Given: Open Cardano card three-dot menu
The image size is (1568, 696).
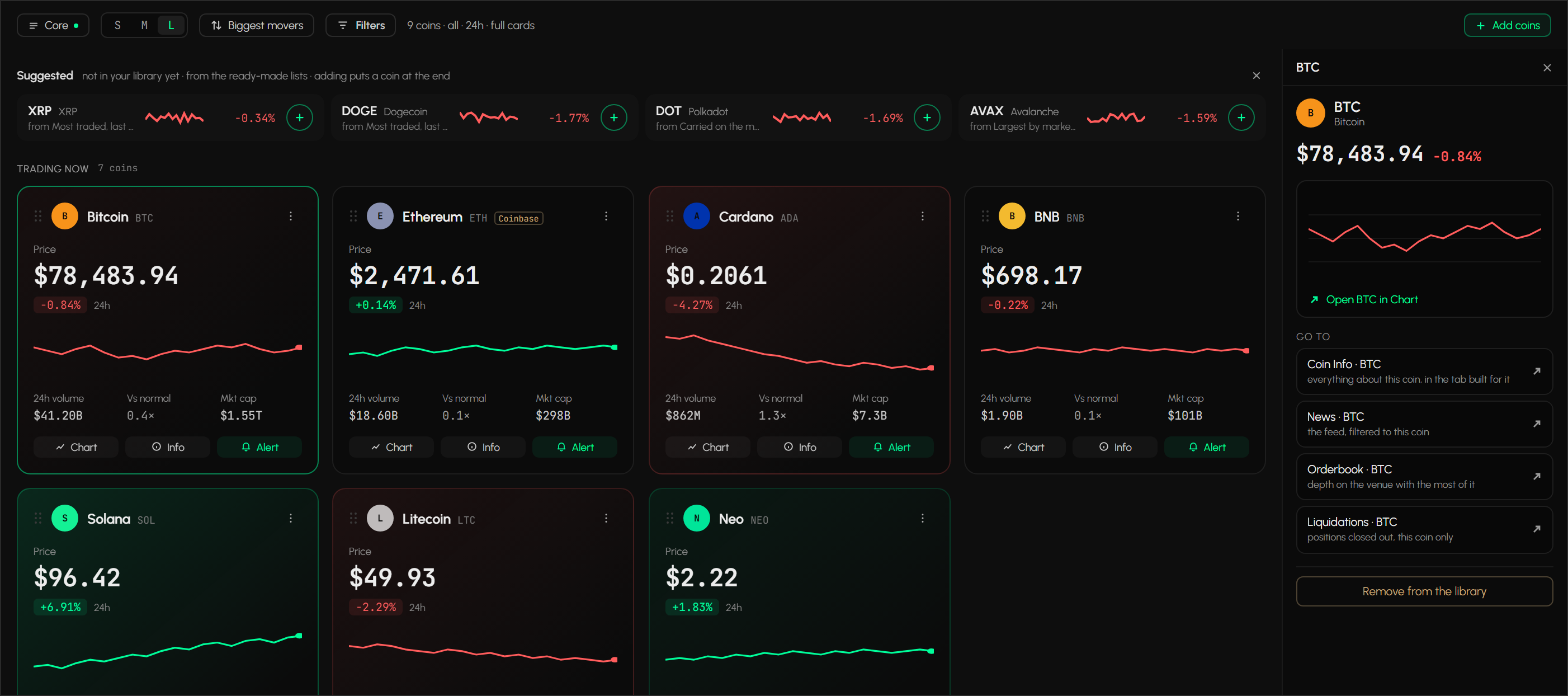Looking at the screenshot, I should pos(923,216).
